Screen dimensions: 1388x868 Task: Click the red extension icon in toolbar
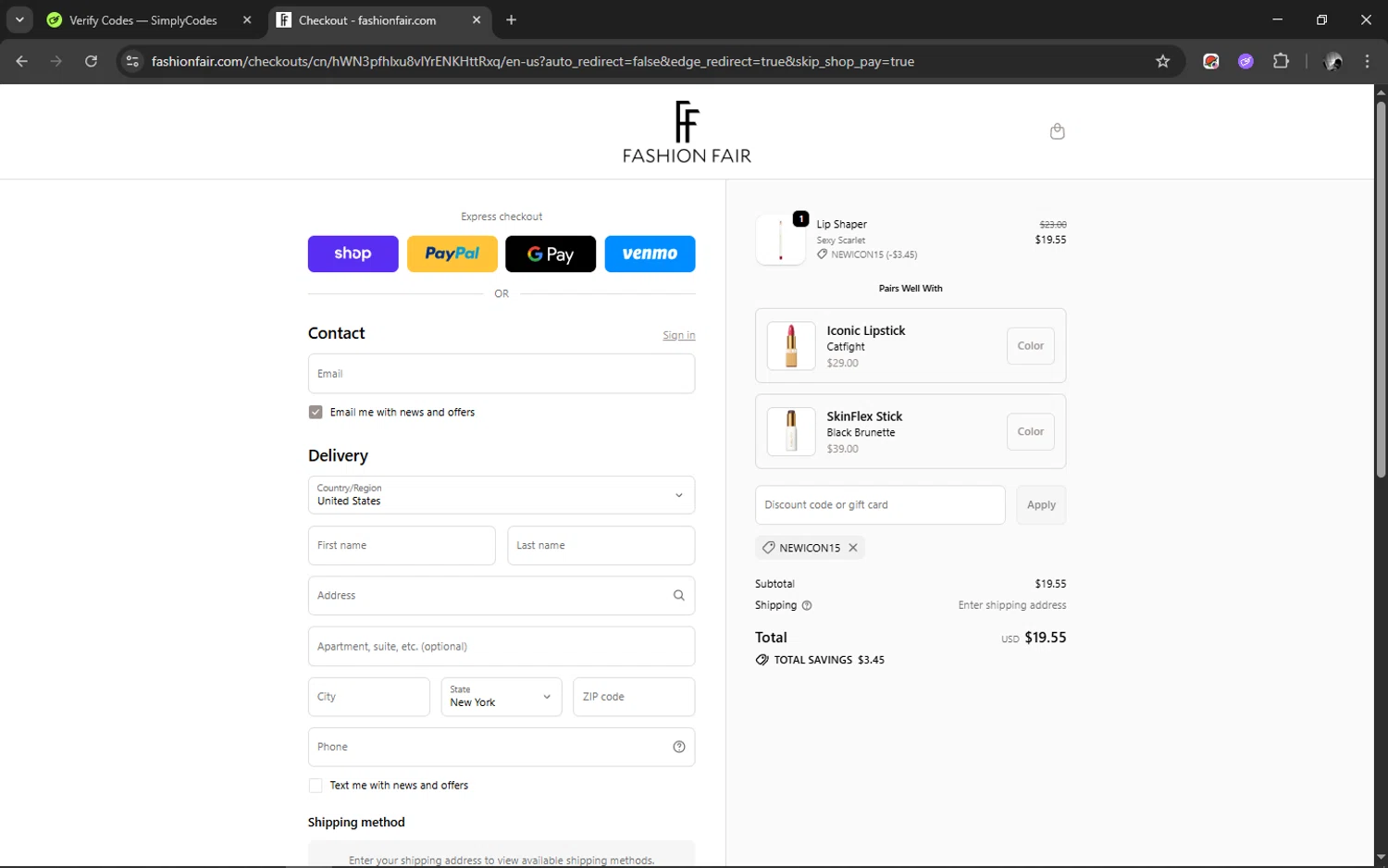1210,61
